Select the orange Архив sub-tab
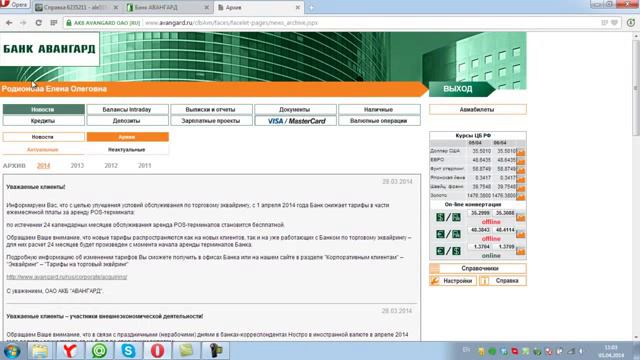The height and width of the screenshot is (360, 640). (x=127, y=137)
